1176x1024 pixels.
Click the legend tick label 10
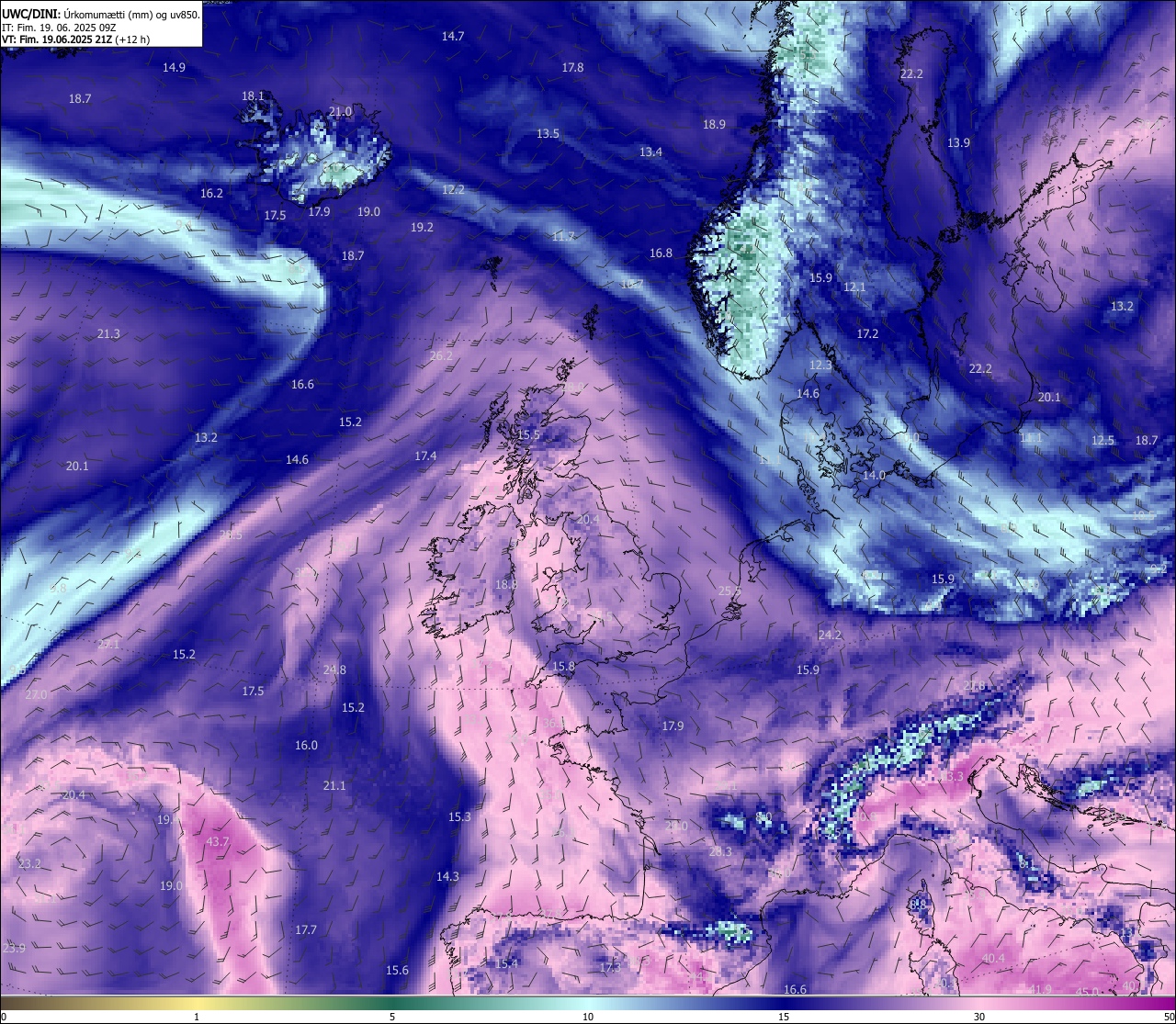[587, 1016]
